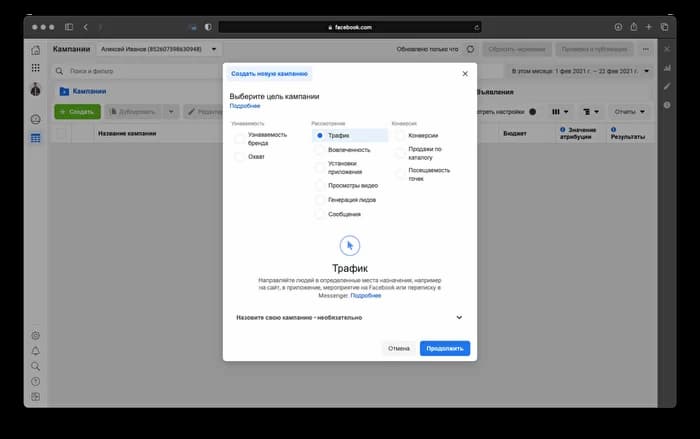The width and height of the screenshot is (700, 439).
Task: Switch to the 'Создать новую кампанию' tab
Action: click(270, 74)
